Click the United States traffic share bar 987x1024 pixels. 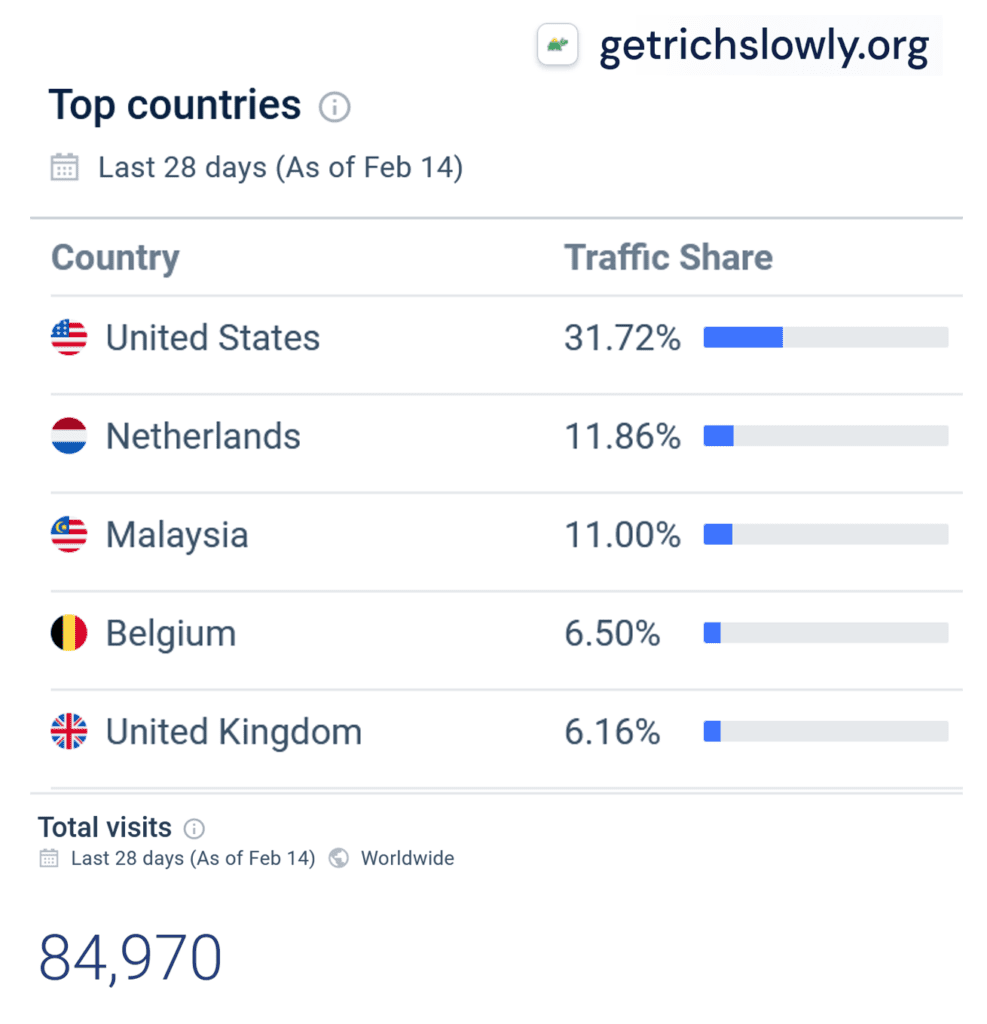[x=825, y=338]
